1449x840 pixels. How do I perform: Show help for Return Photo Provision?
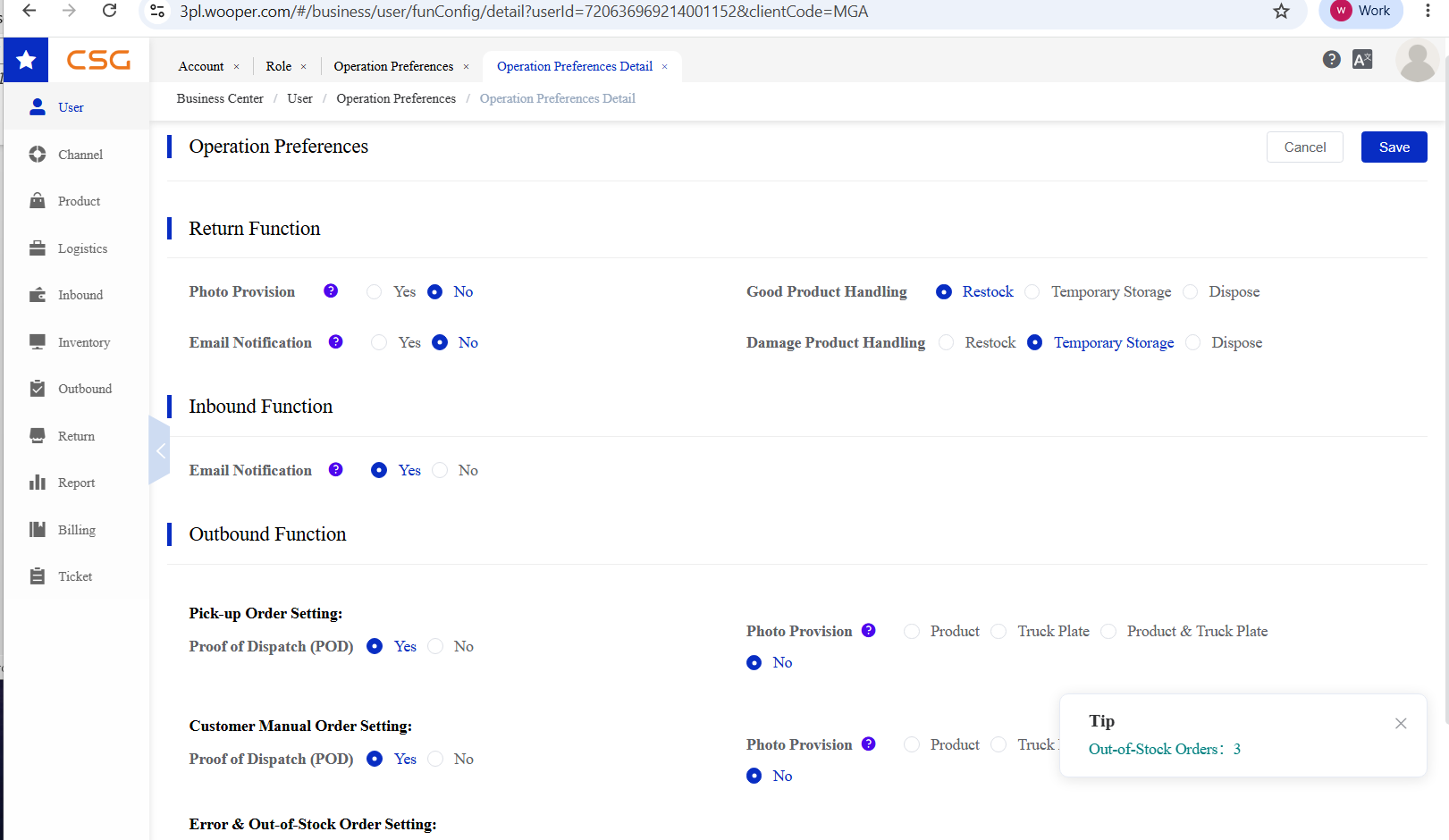[x=331, y=291]
